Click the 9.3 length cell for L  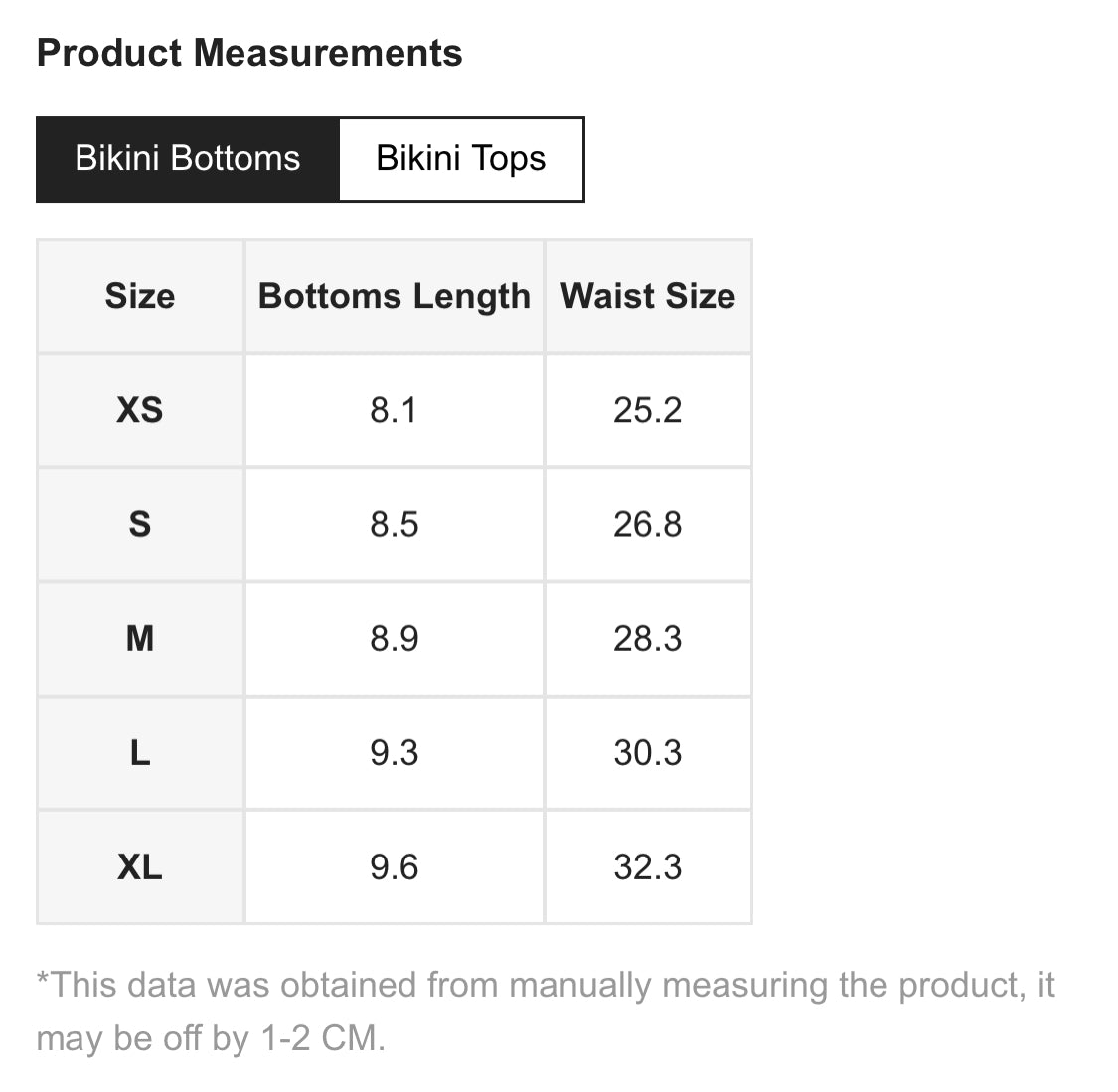click(x=395, y=753)
